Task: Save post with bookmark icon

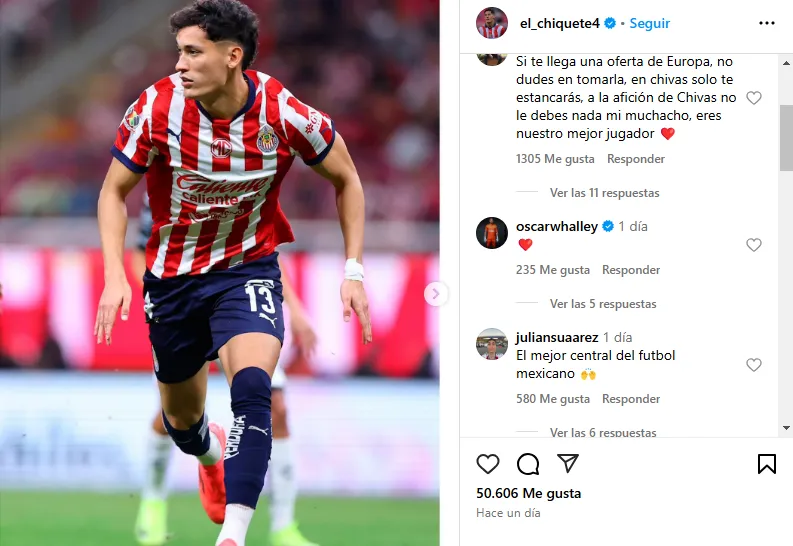Action: [767, 464]
